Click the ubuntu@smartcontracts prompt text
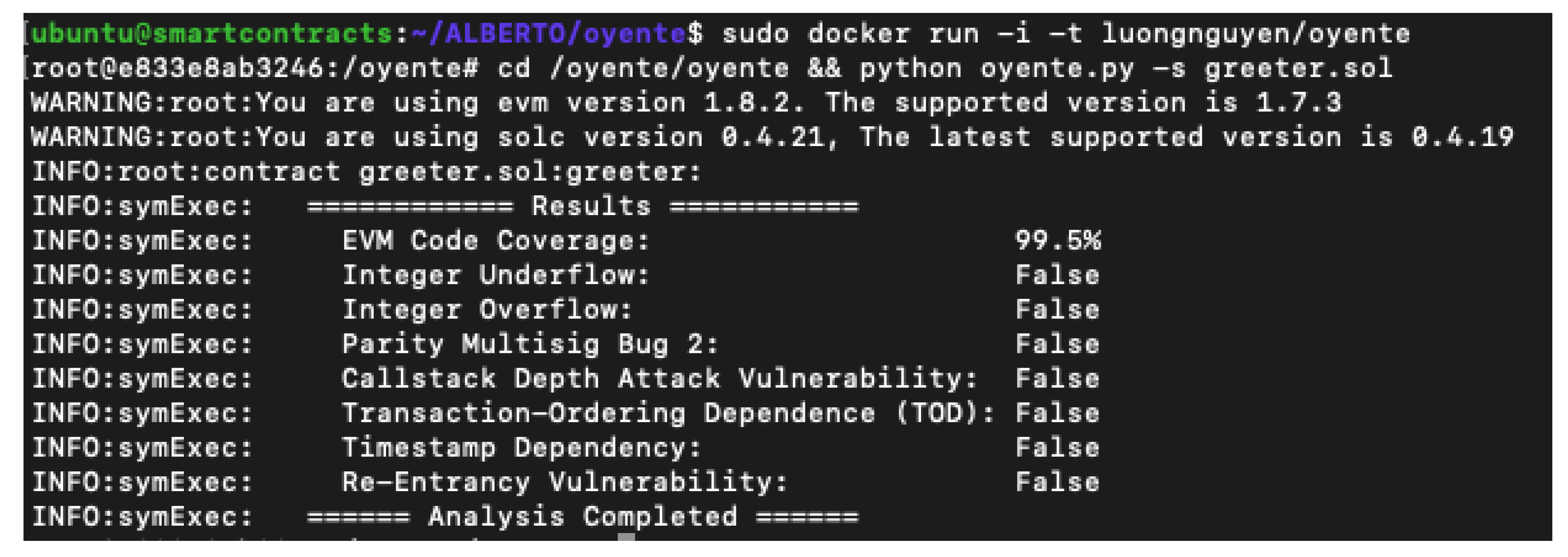 pos(211,34)
